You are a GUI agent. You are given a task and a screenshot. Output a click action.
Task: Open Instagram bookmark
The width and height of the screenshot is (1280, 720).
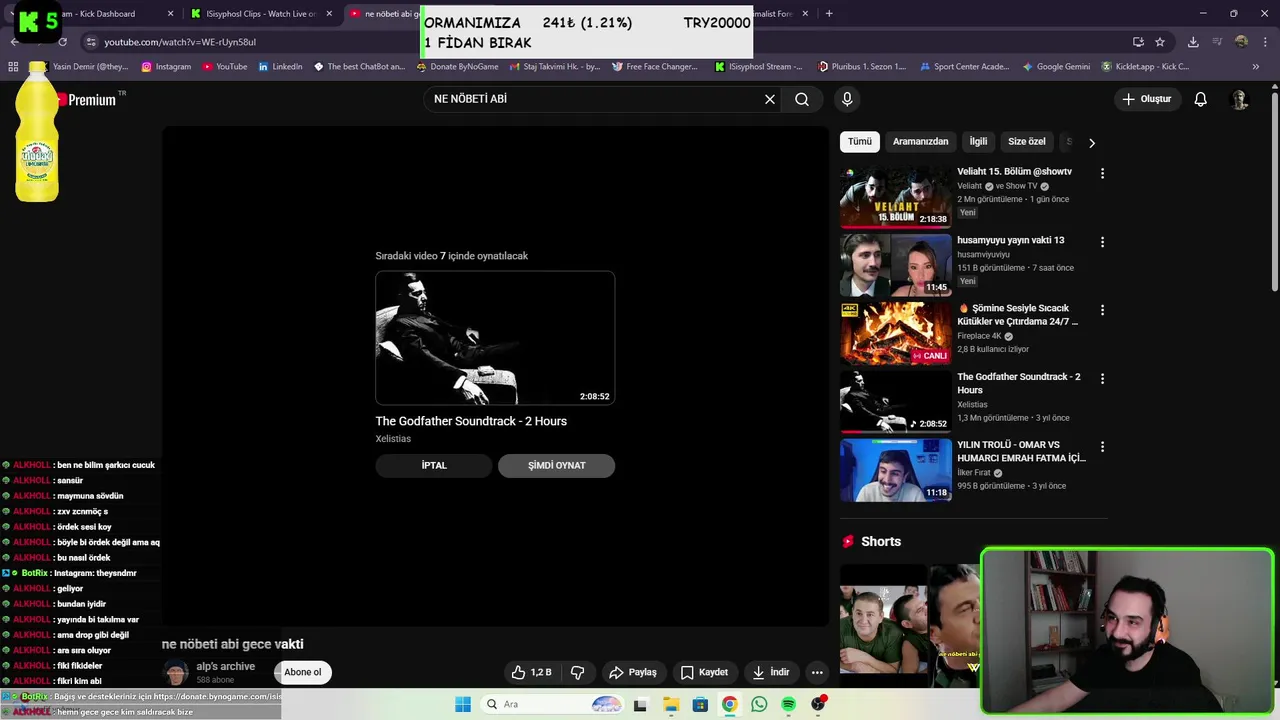pyautogui.click(x=166, y=67)
